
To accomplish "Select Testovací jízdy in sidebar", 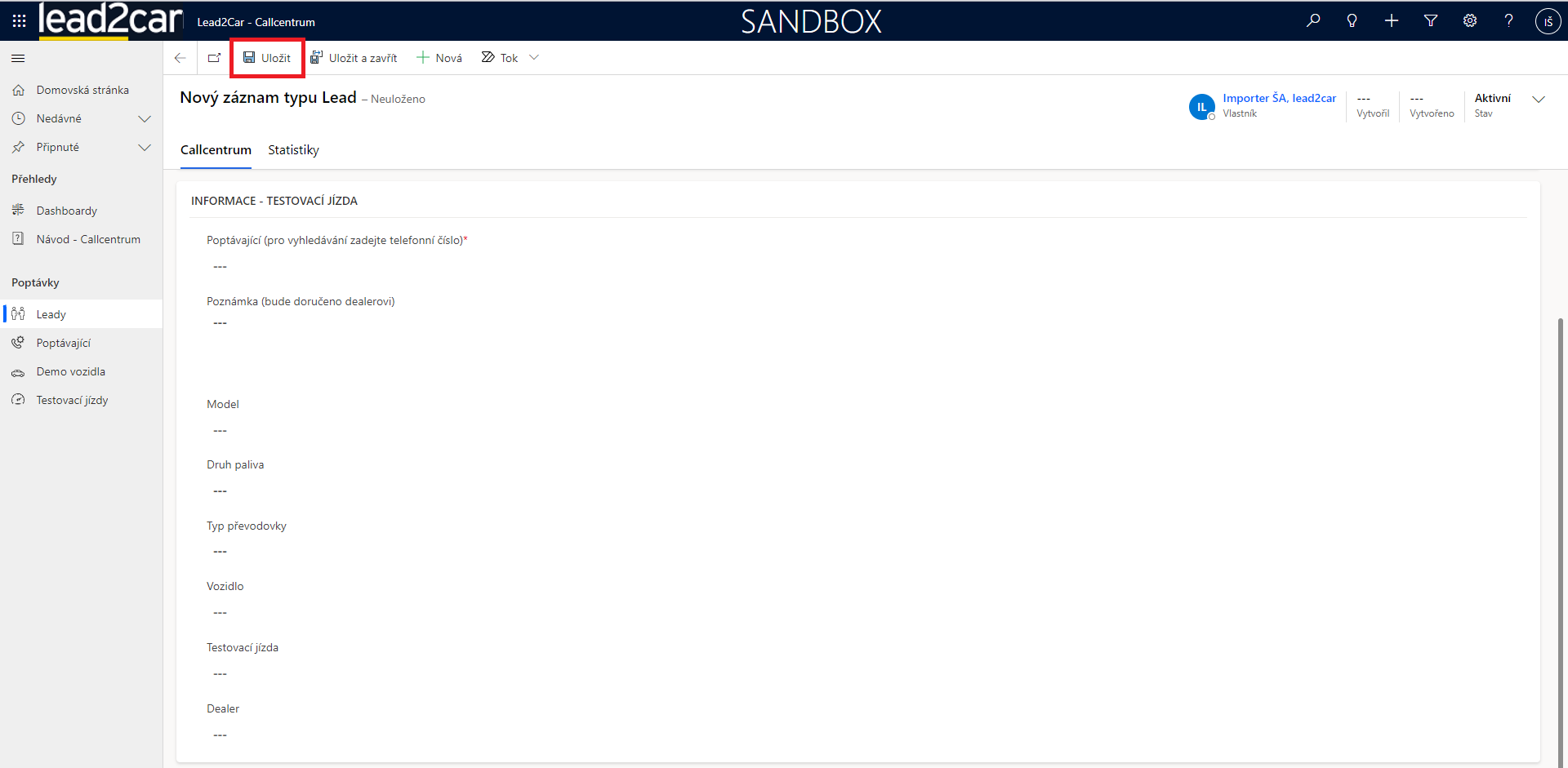I will pyautogui.click(x=72, y=400).
